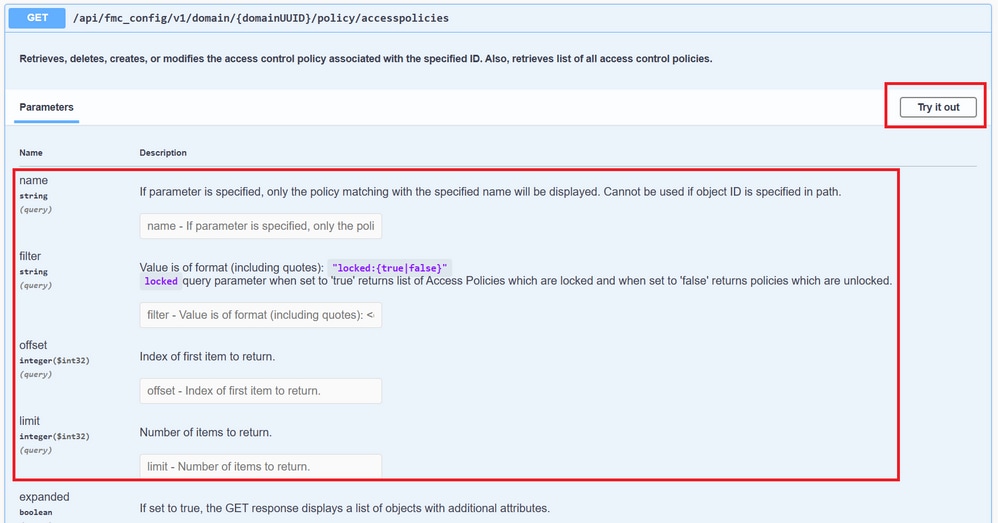Click the 'integer($int32)' type under offset
Image resolution: width=998 pixels, height=523 pixels.
[x=54, y=360]
